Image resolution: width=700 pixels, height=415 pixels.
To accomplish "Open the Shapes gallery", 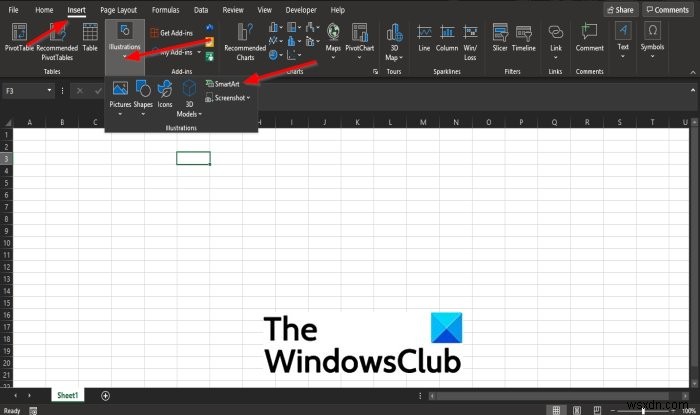I will pos(143,98).
